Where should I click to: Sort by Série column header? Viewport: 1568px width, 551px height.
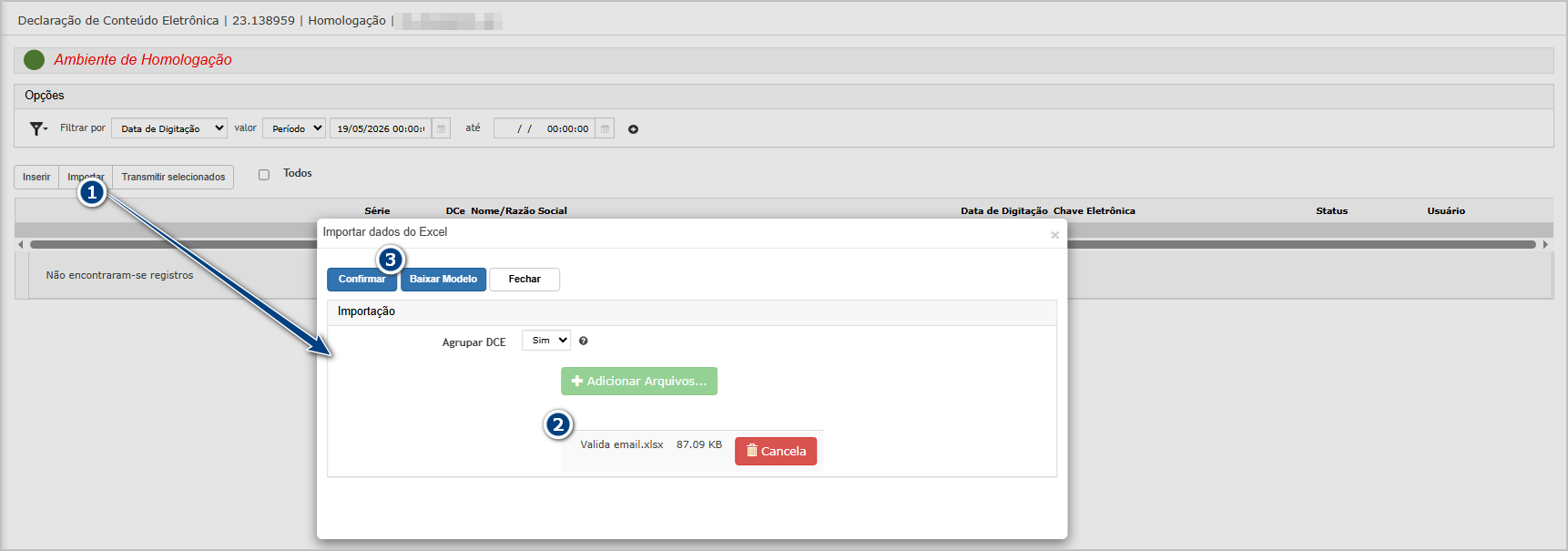point(377,210)
